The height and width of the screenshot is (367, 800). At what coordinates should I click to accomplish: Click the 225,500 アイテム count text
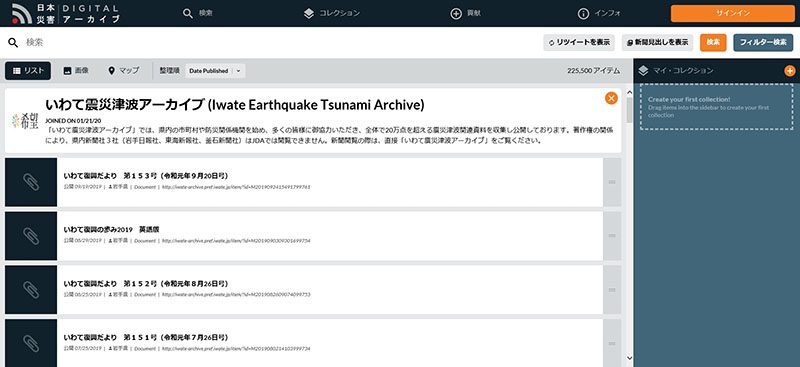(x=593, y=71)
